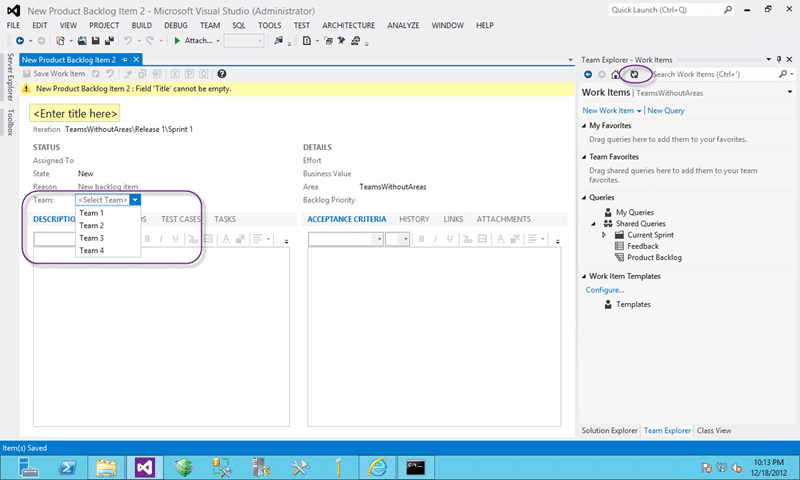Click the Navigate Backward toolbar arrow
This screenshot has width=800, height=480.
click(20, 41)
